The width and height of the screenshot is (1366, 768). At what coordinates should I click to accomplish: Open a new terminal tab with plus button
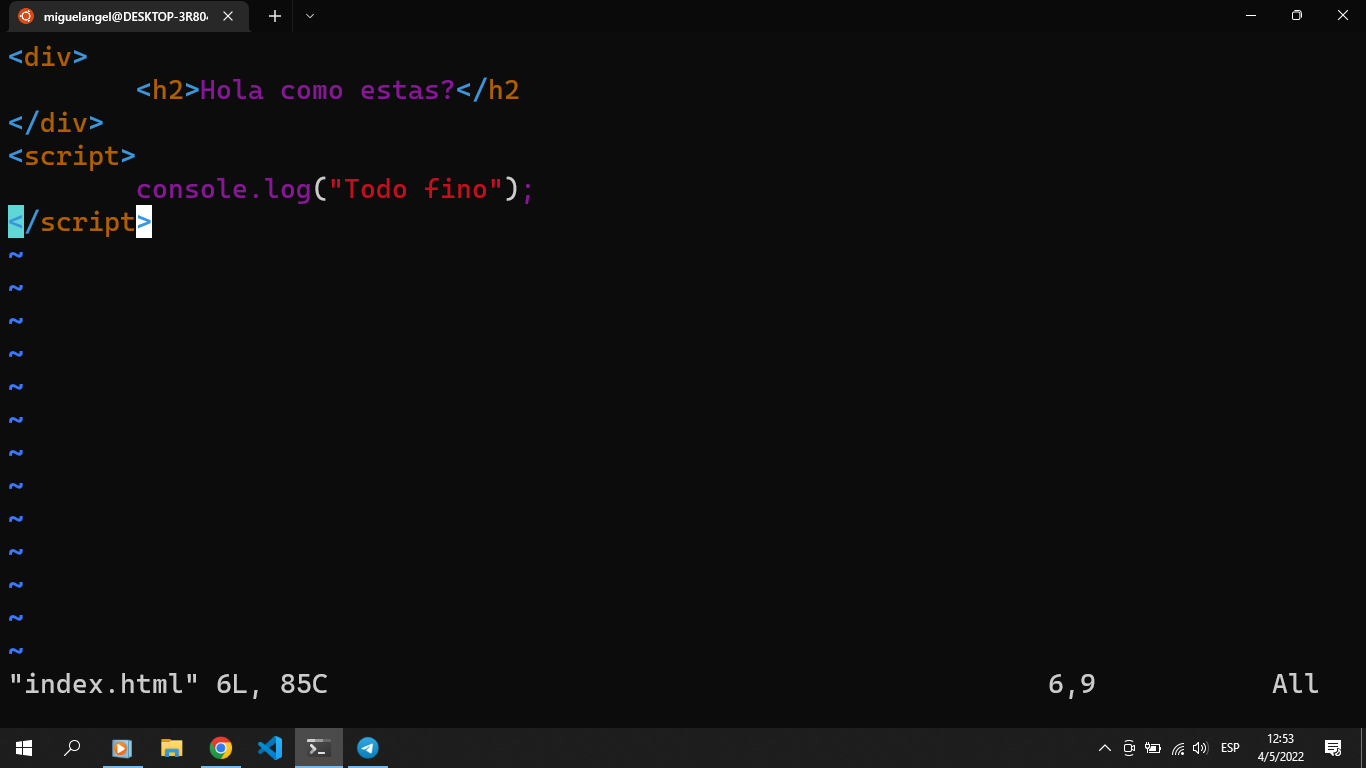[x=273, y=16]
